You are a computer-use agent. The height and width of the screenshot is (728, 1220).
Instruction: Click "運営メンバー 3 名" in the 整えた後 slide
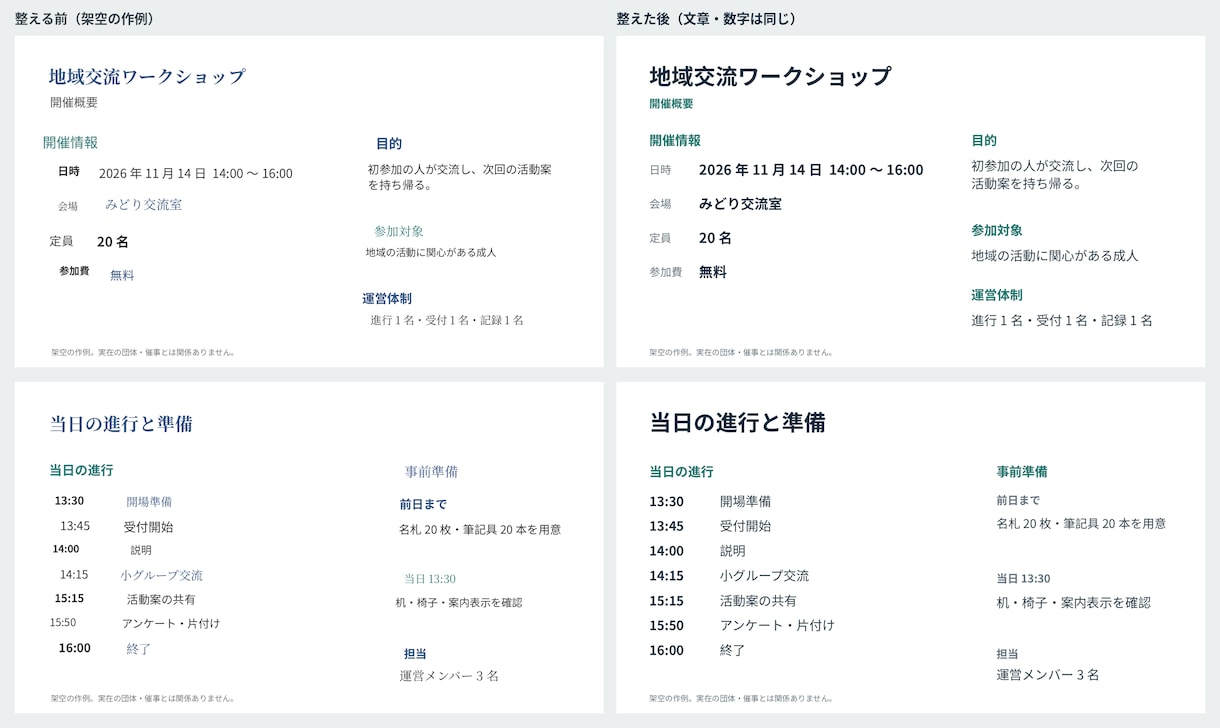(x=1047, y=675)
